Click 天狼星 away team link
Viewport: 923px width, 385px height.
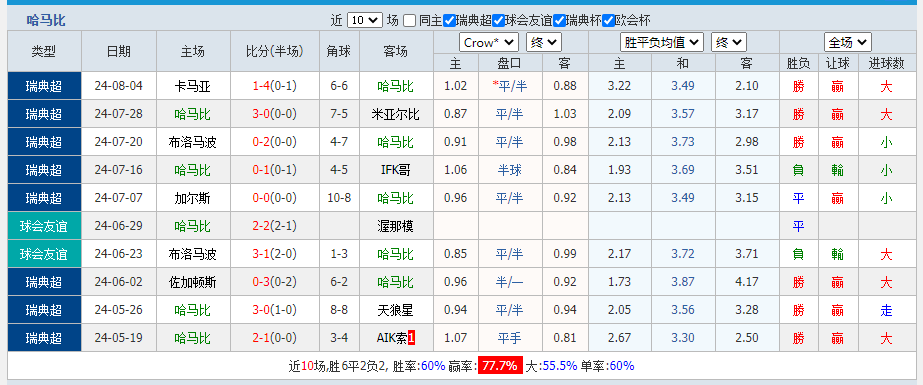tap(396, 310)
